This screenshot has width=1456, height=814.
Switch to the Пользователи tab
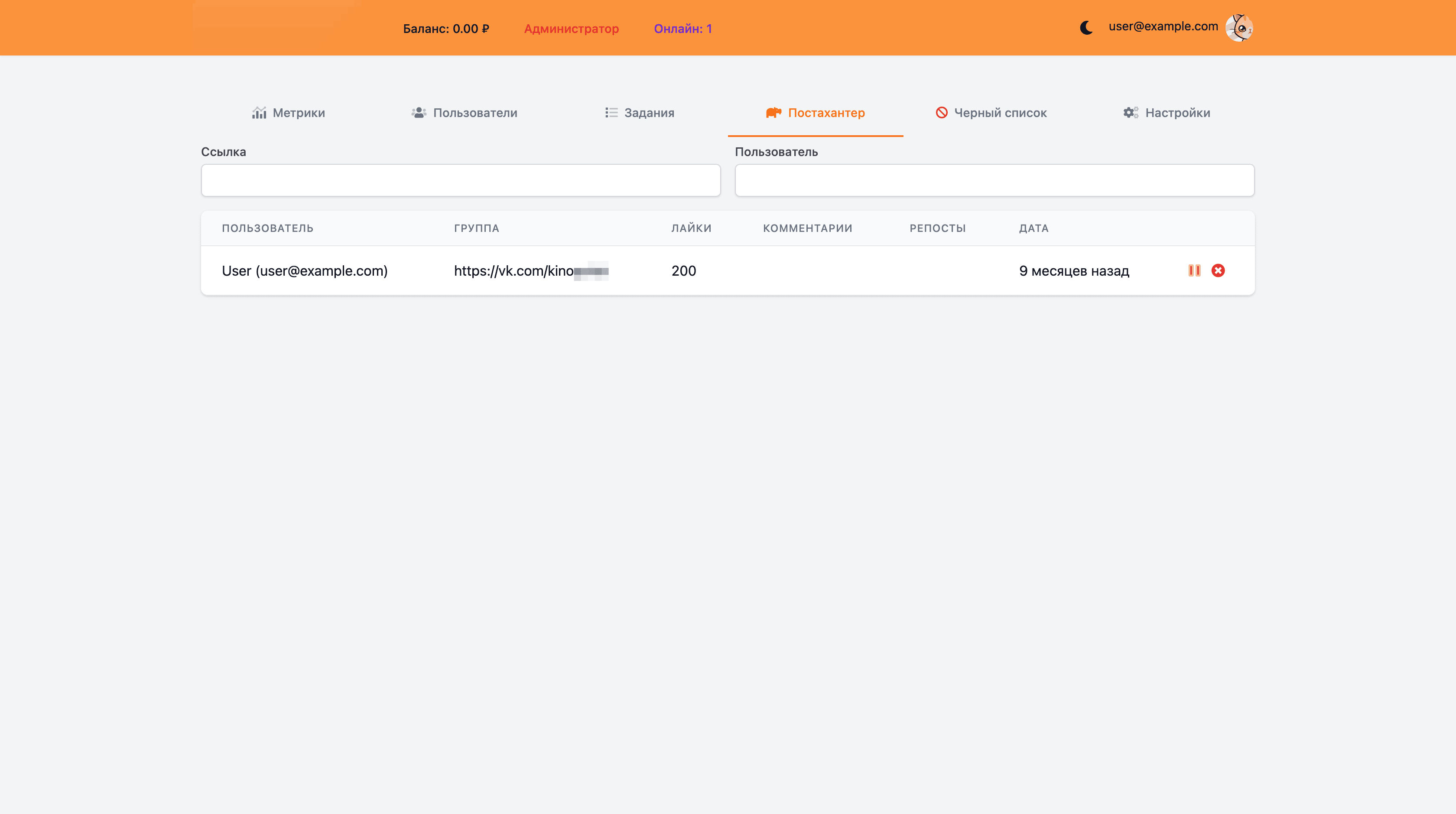click(475, 113)
